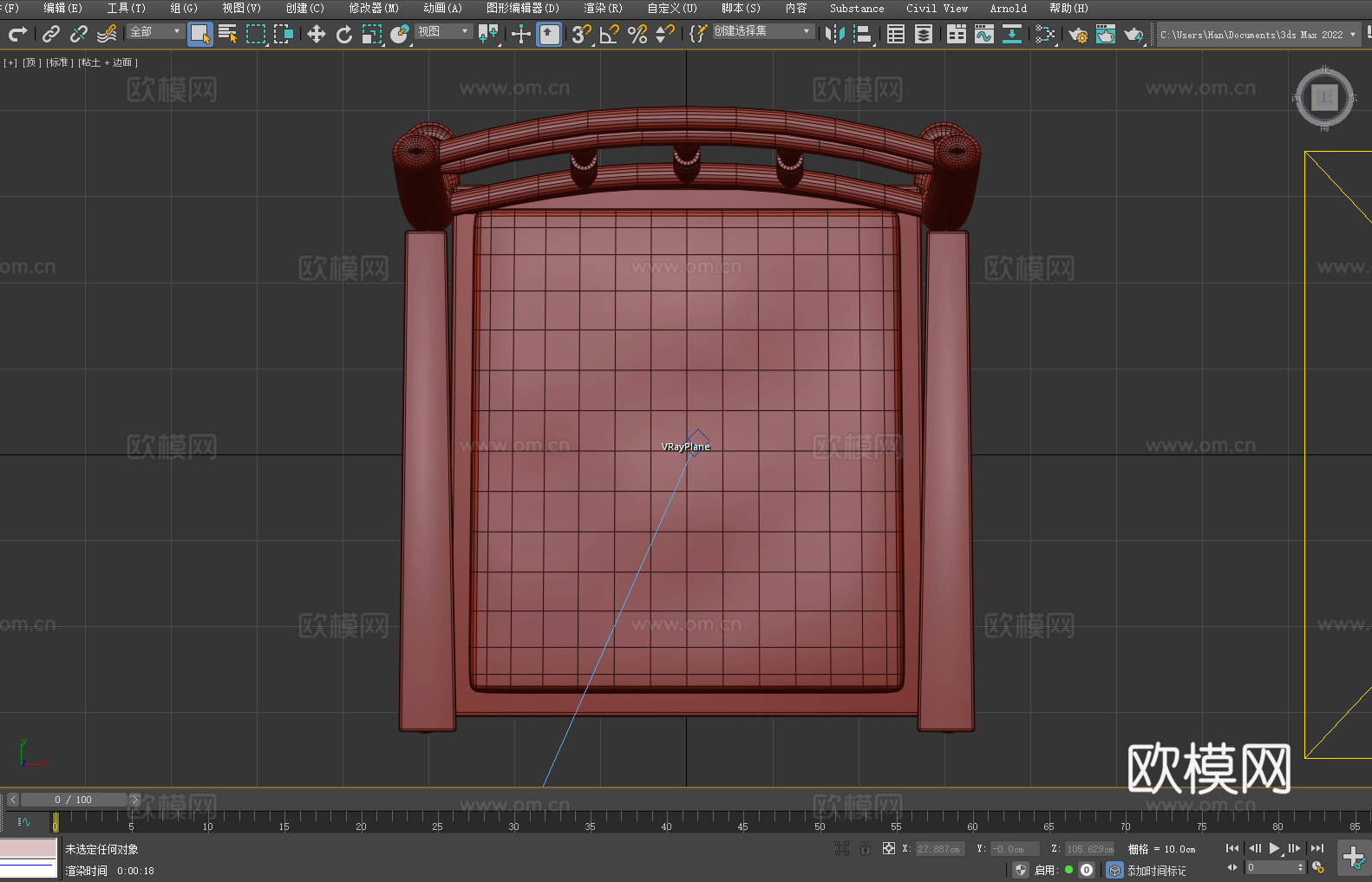This screenshot has width=1372, height=882.
Task: Click the [顶] viewport view label
Action: [x=32, y=62]
